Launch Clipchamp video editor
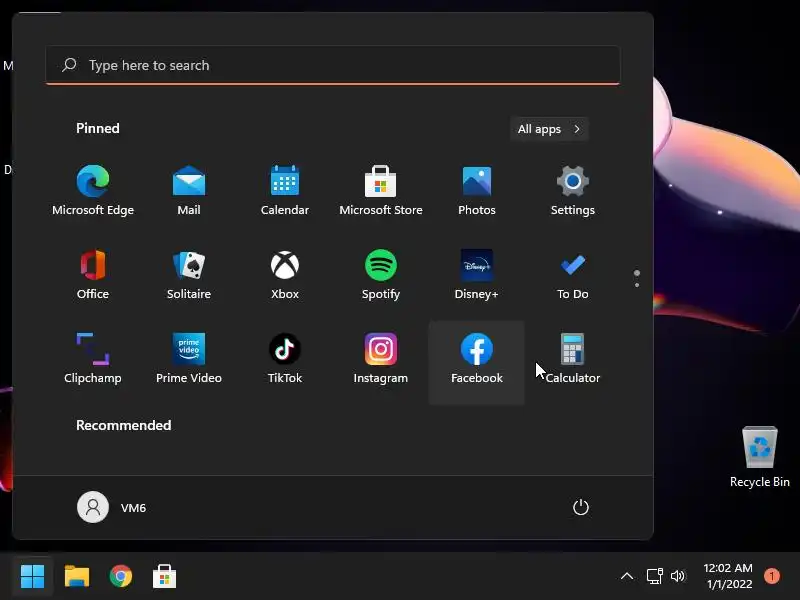800x600 pixels. 93,359
